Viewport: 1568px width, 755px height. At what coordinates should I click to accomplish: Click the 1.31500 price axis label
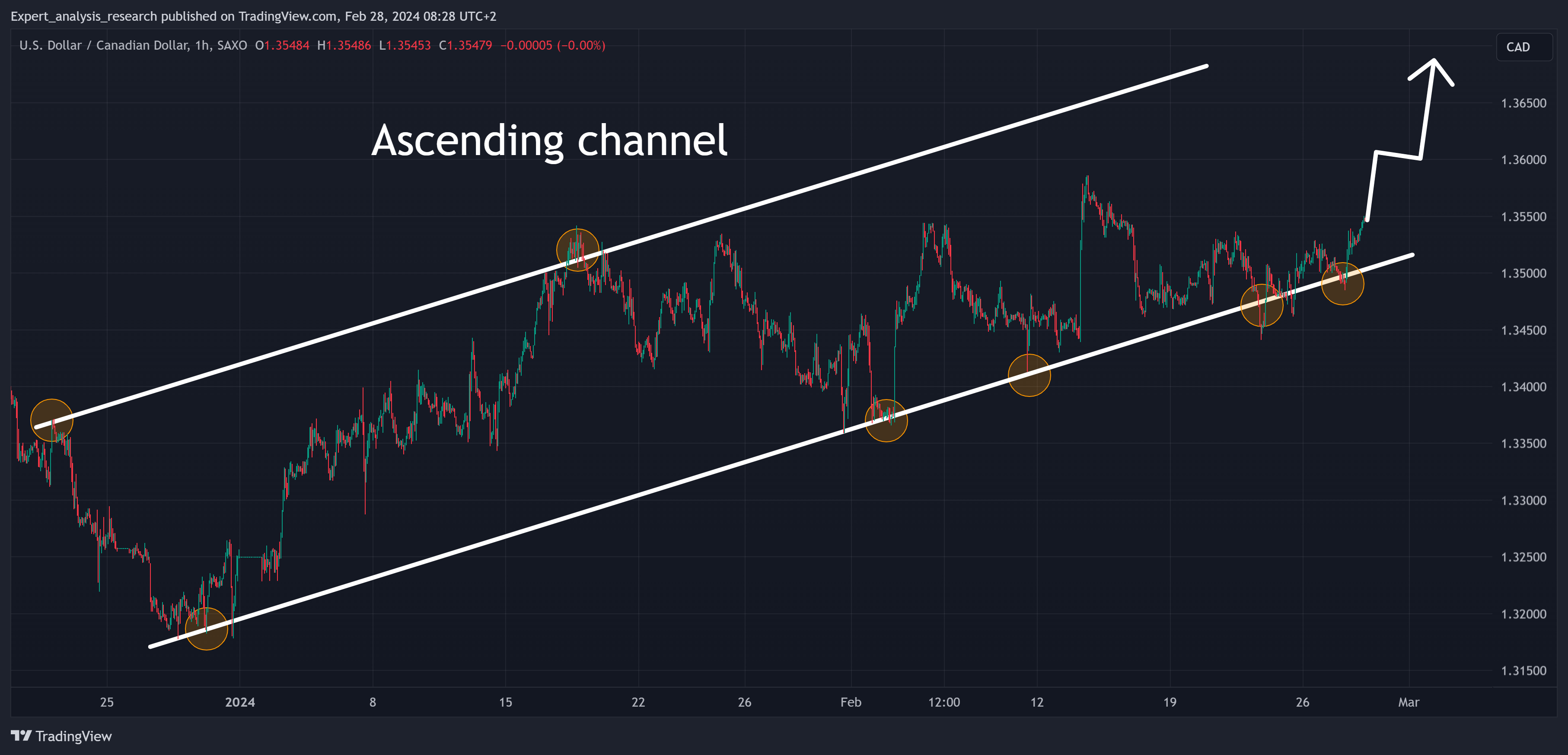(x=1523, y=670)
